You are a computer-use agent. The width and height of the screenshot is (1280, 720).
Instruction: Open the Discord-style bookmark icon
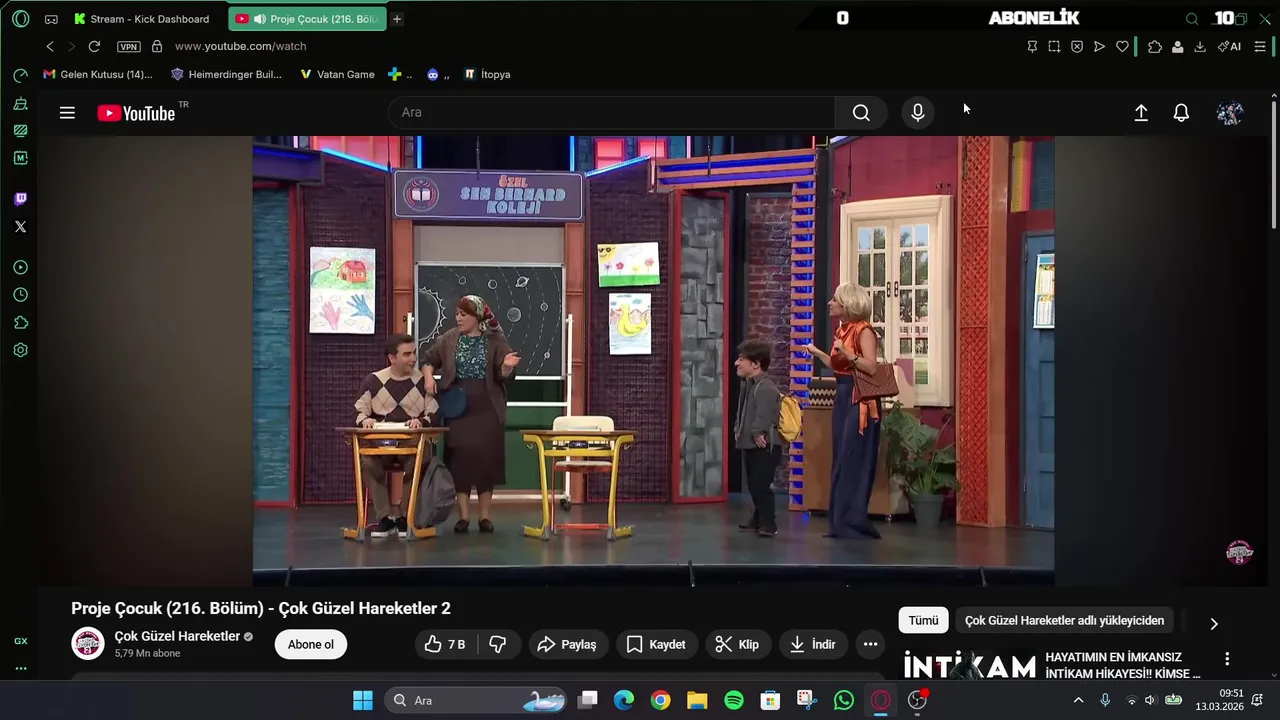[438, 74]
